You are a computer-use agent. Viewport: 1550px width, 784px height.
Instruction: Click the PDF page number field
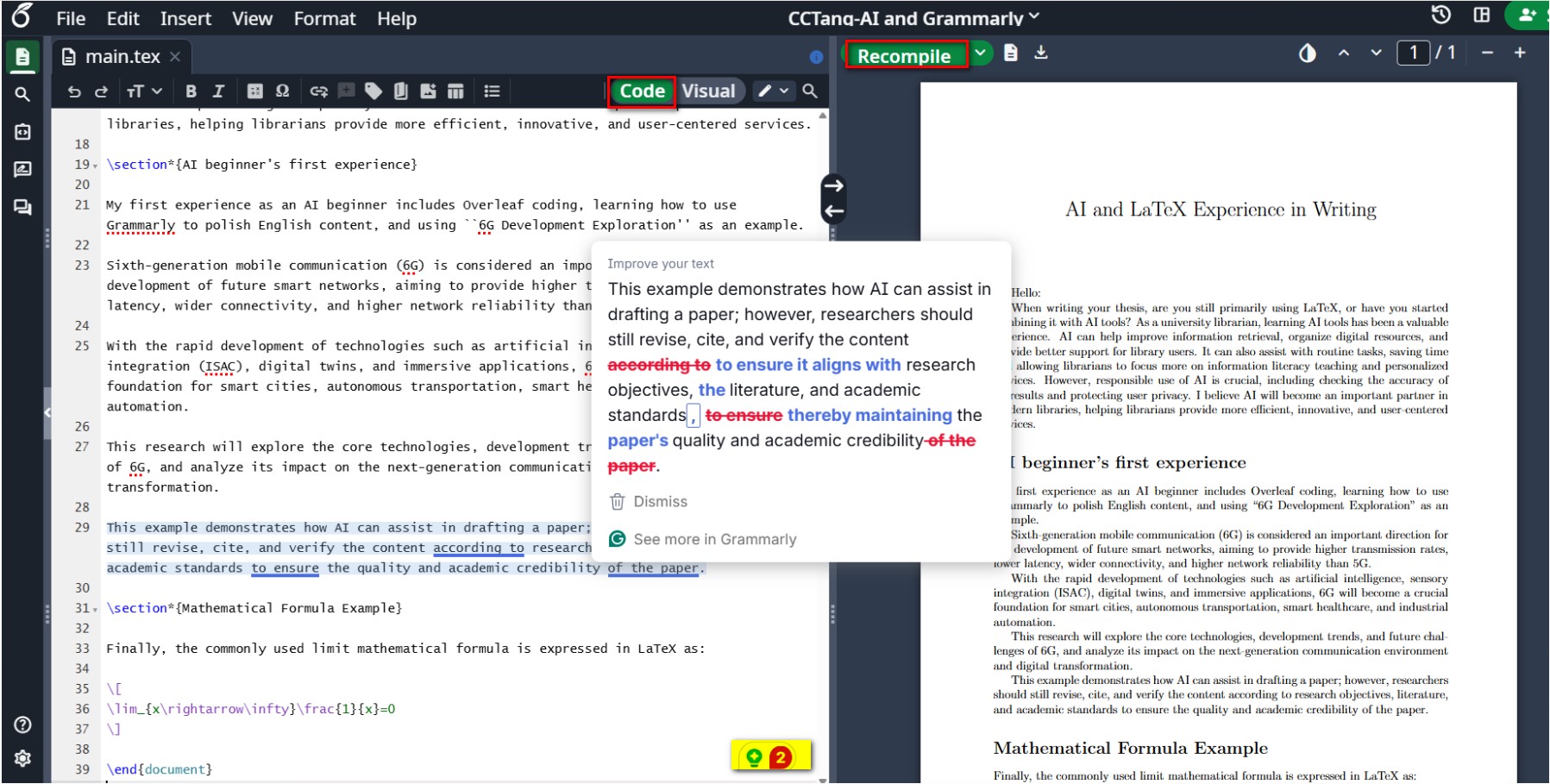tap(1414, 53)
